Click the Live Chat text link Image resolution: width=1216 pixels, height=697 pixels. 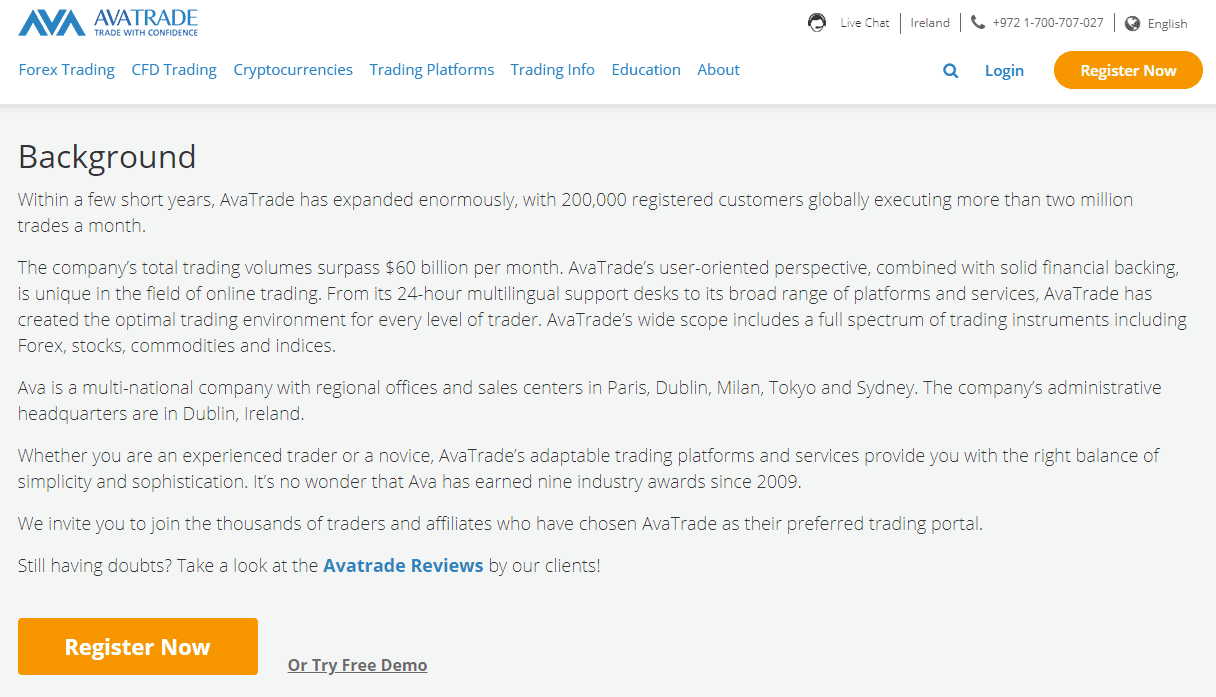(864, 23)
